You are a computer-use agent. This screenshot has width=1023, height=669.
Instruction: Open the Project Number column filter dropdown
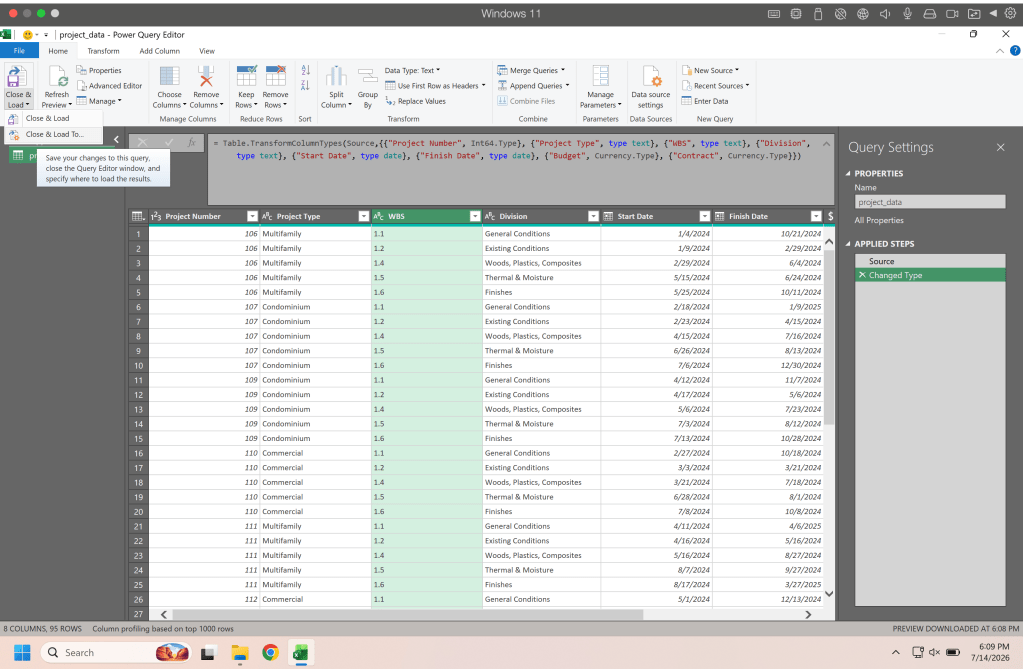coord(252,216)
